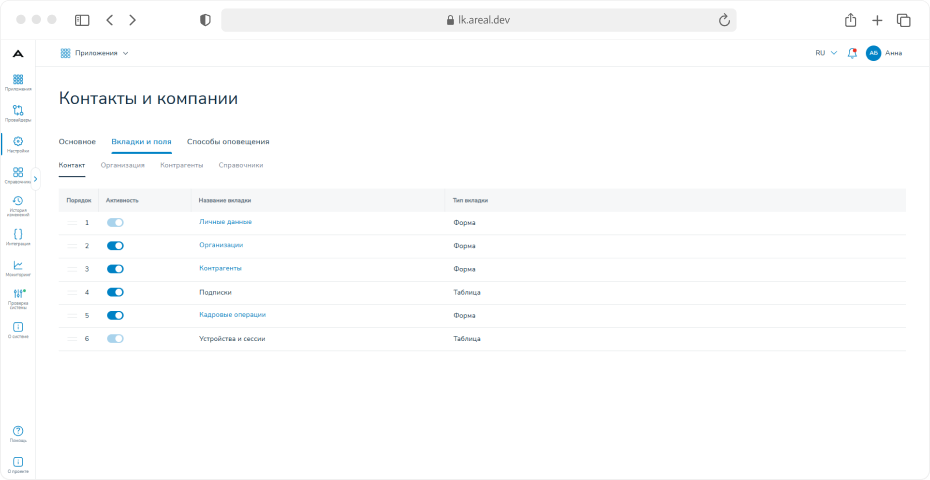Click the Порядок column header

[79, 201]
